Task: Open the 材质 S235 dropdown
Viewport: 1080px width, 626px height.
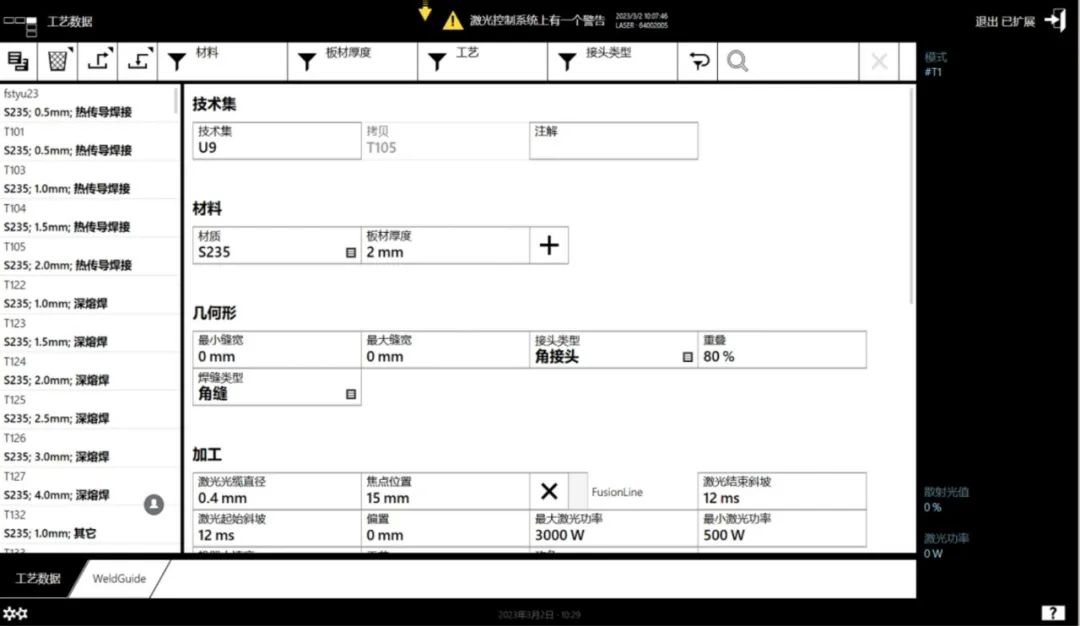Action: [x=277, y=245]
